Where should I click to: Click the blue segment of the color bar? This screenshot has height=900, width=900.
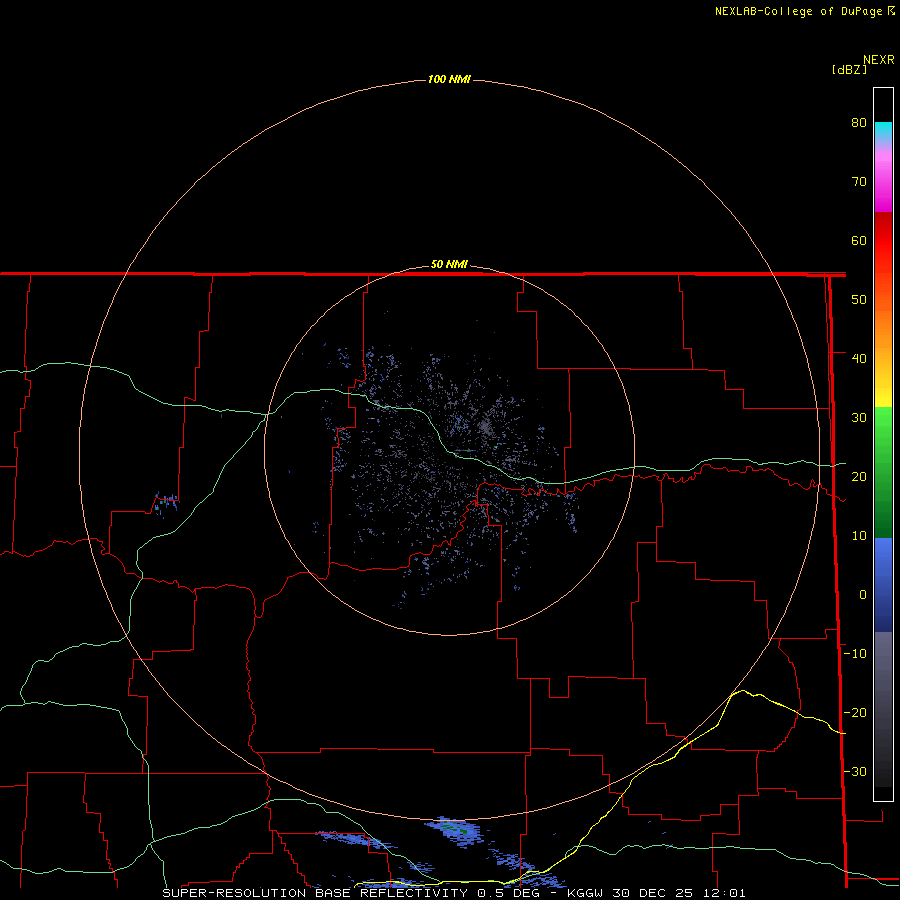click(x=883, y=585)
